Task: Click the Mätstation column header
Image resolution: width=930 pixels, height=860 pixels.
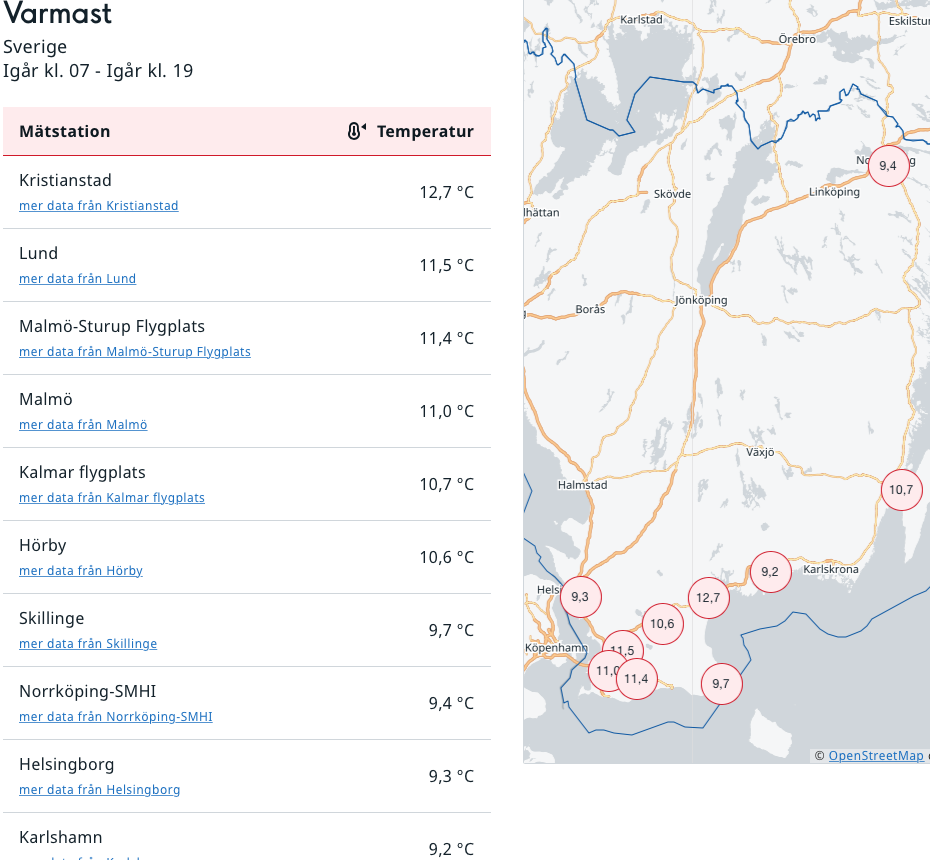Action: coord(65,131)
